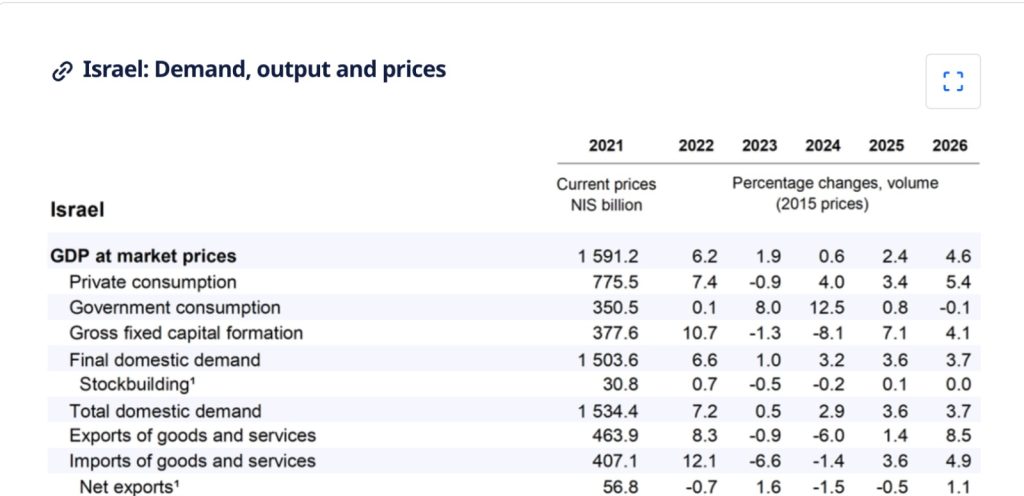Select the 2025 column header

[x=886, y=146]
